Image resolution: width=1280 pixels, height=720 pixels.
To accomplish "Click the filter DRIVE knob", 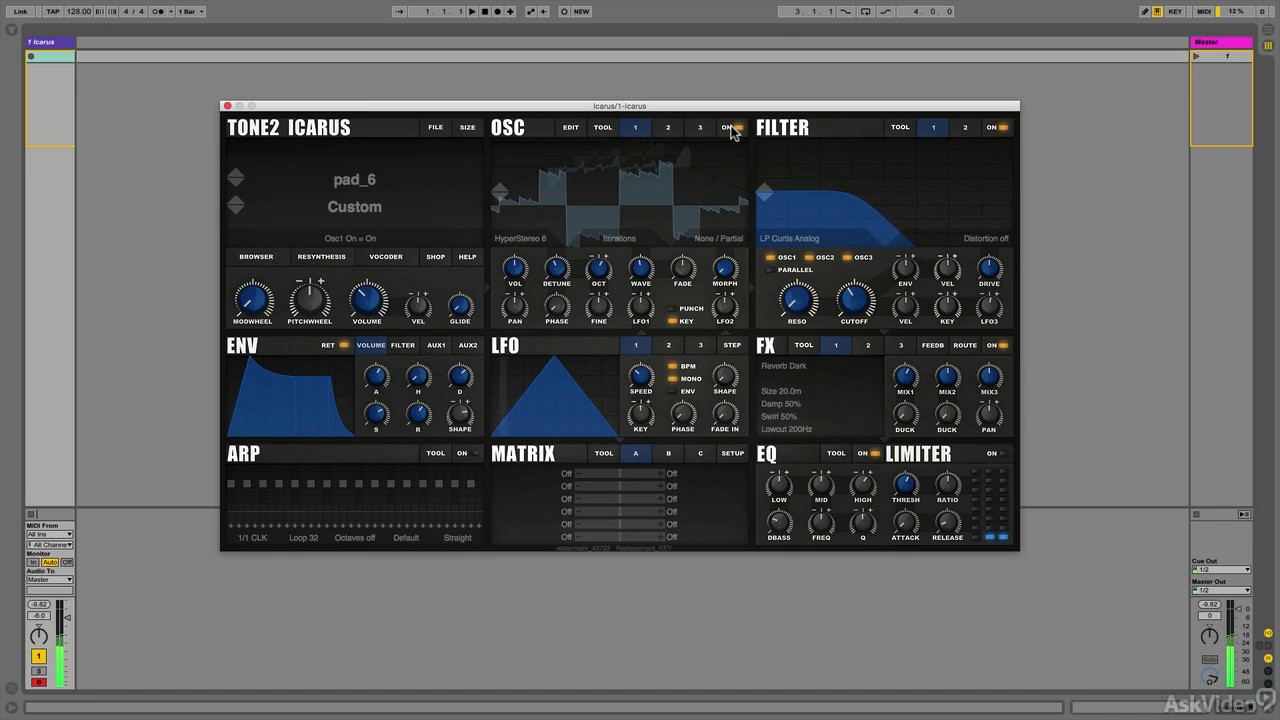I will (x=989, y=268).
